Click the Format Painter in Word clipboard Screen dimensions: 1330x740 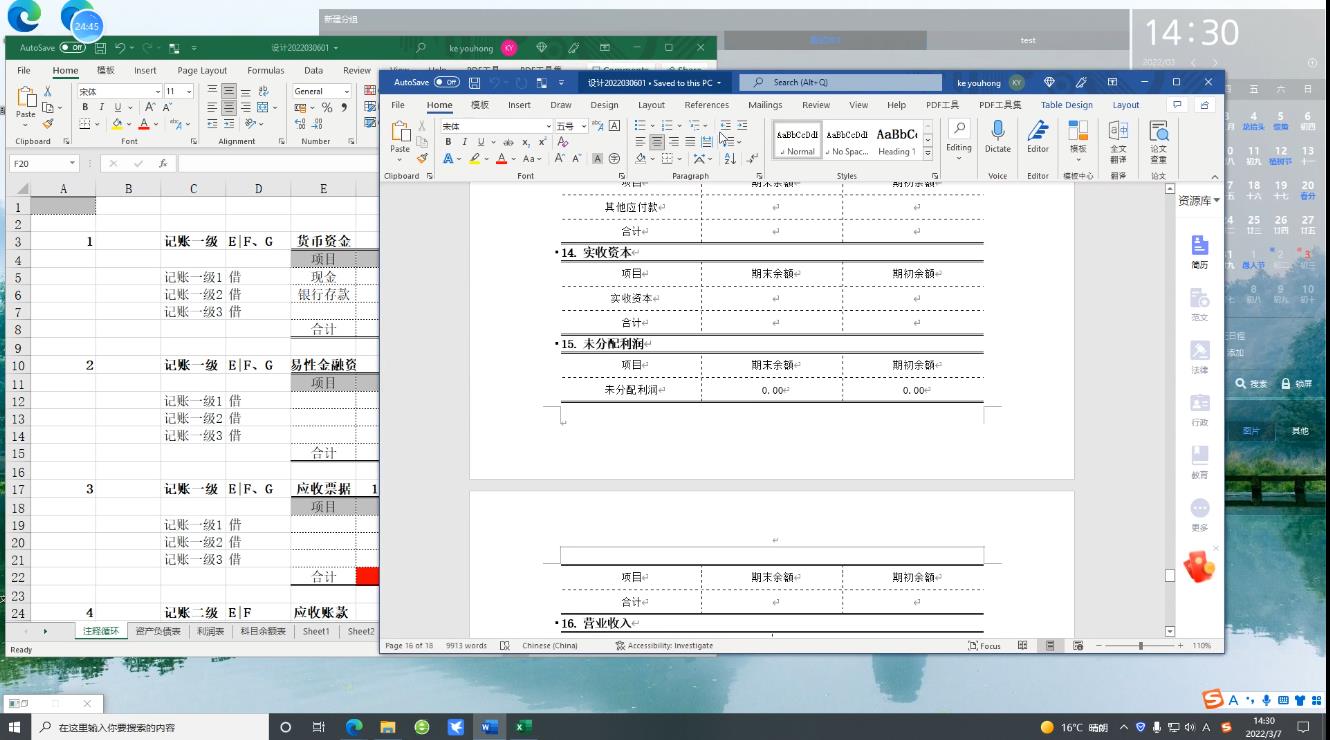coord(422,158)
